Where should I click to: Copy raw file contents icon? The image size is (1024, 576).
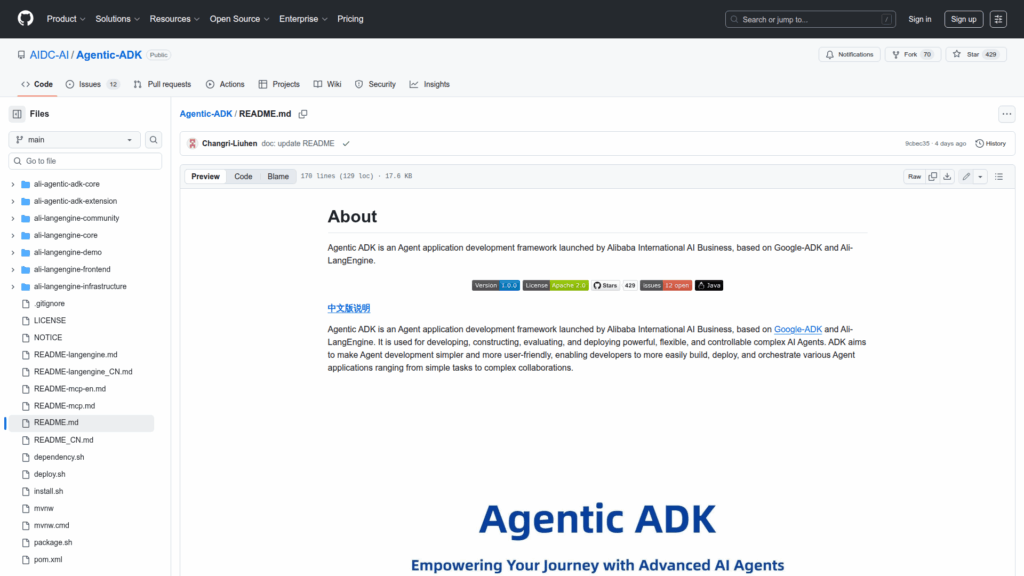(x=932, y=176)
